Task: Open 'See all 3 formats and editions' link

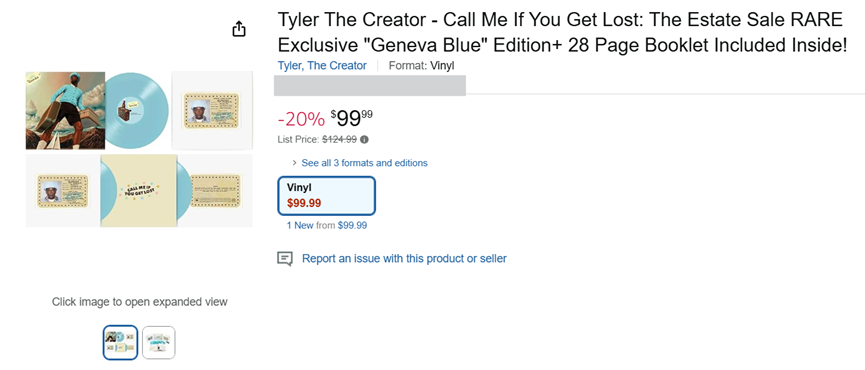Action: pyautogui.click(x=364, y=163)
